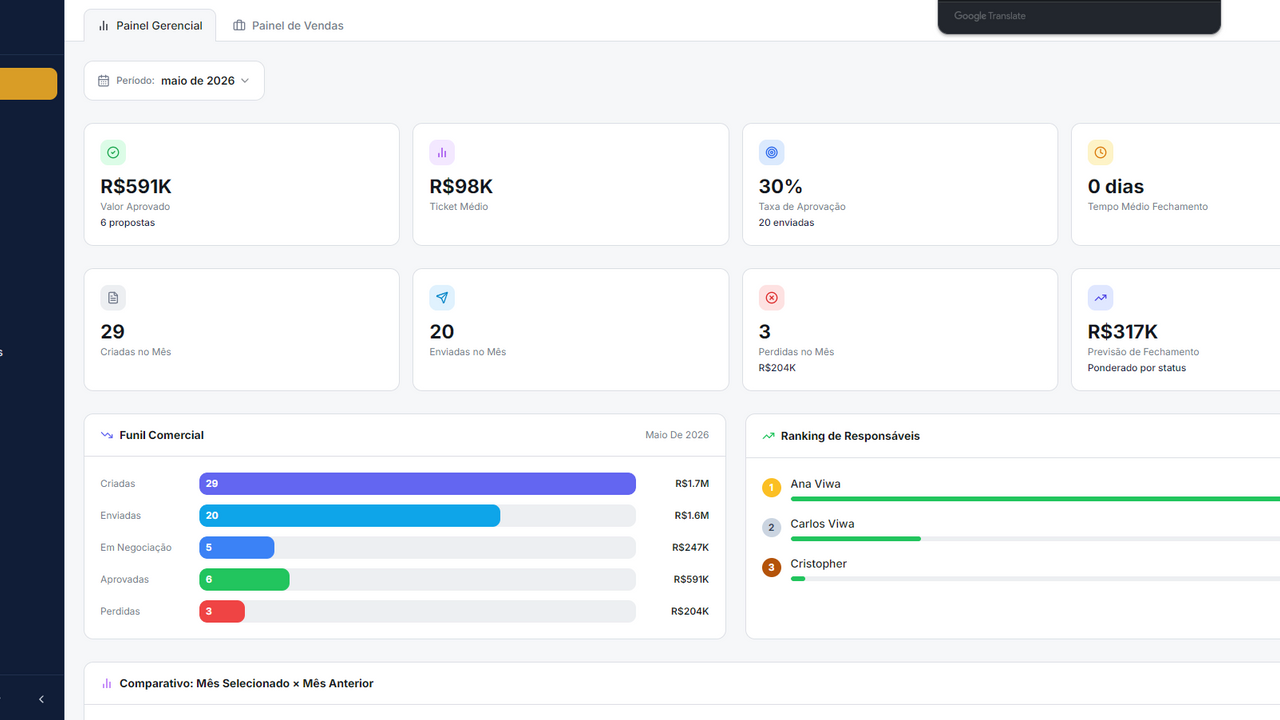
Task: Click the R$247K value in Em Negociação row
Action: coord(690,548)
